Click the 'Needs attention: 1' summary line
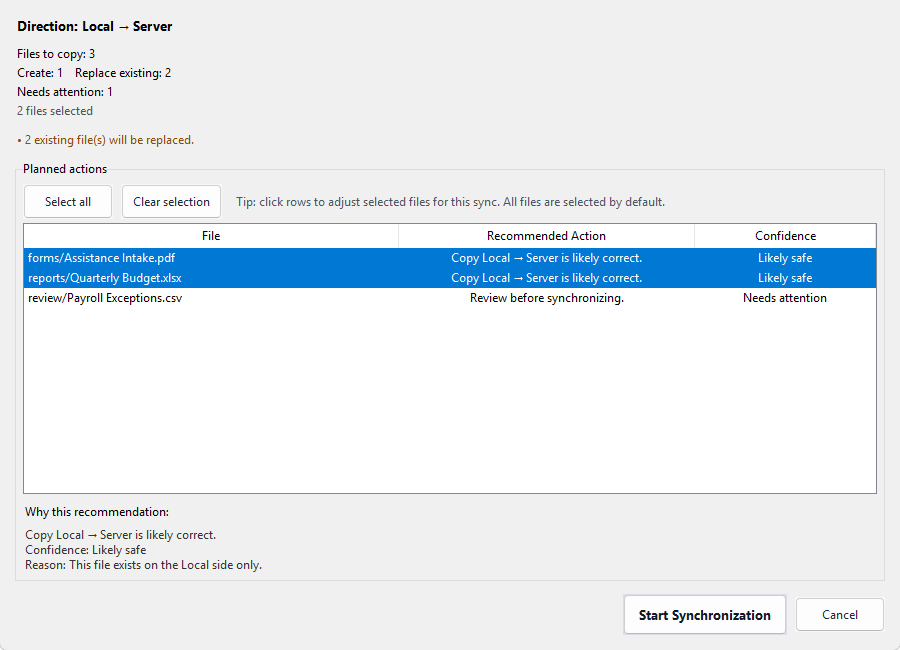This screenshot has height=650, width=900. point(65,92)
